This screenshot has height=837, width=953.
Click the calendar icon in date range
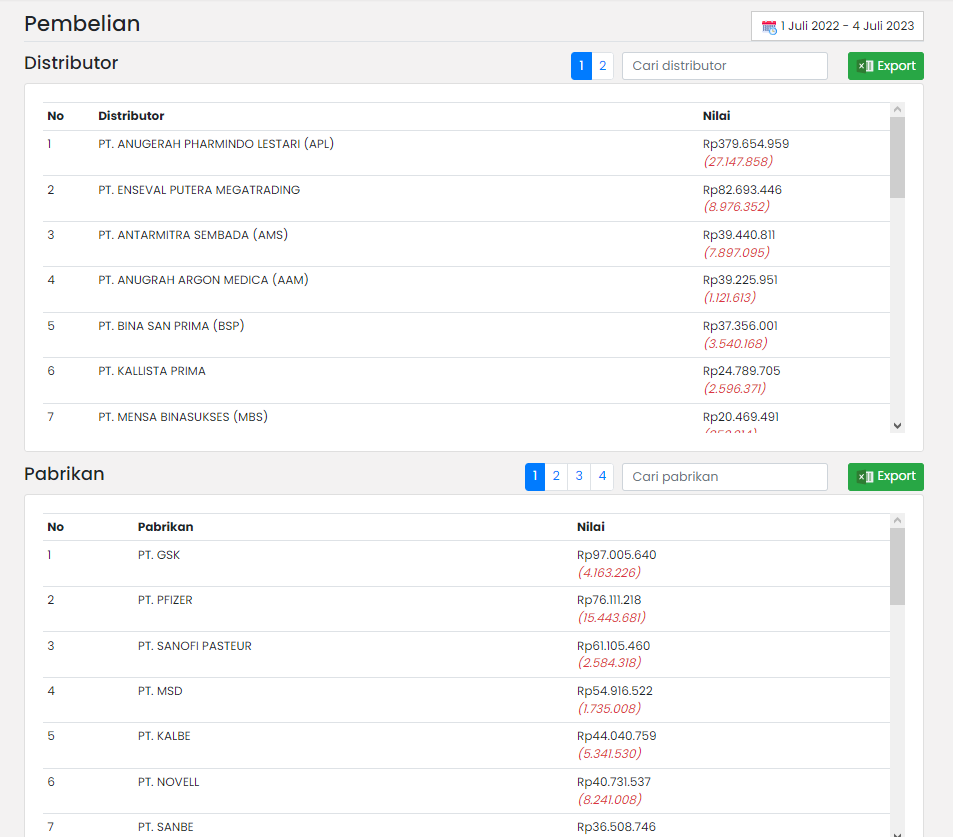pyautogui.click(x=768, y=27)
